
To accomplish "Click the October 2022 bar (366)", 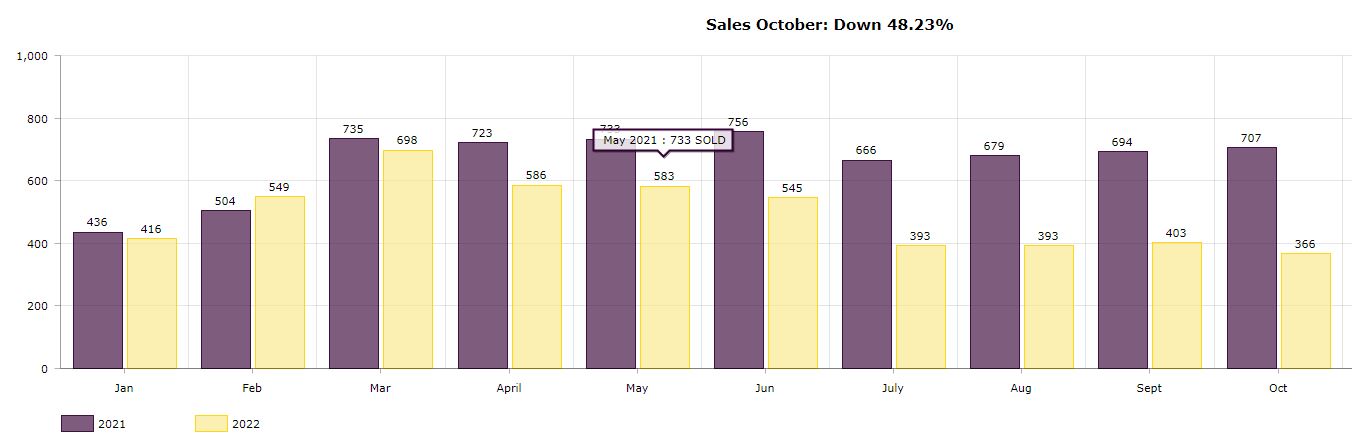I will coord(1306,311).
